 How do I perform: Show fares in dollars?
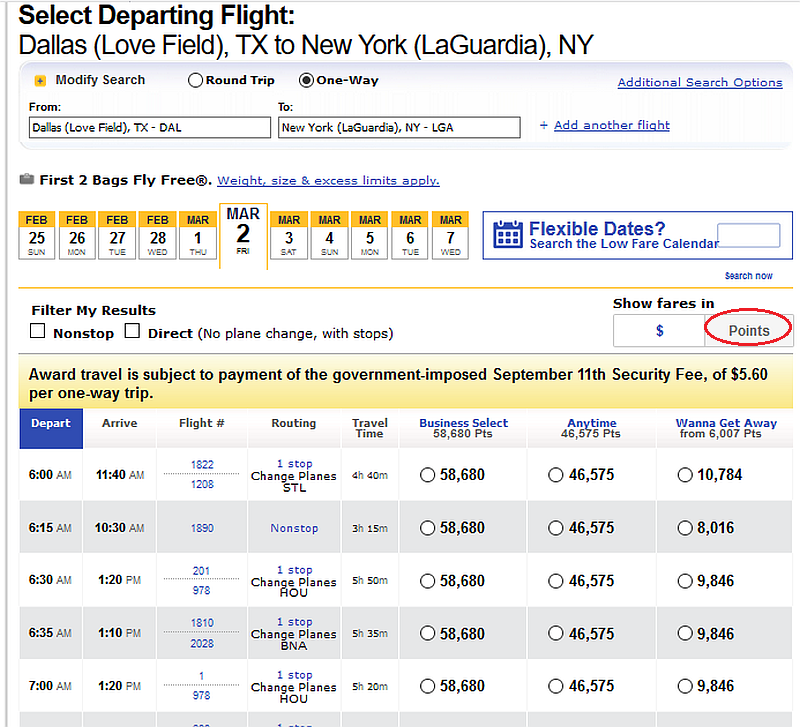pyautogui.click(x=659, y=331)
